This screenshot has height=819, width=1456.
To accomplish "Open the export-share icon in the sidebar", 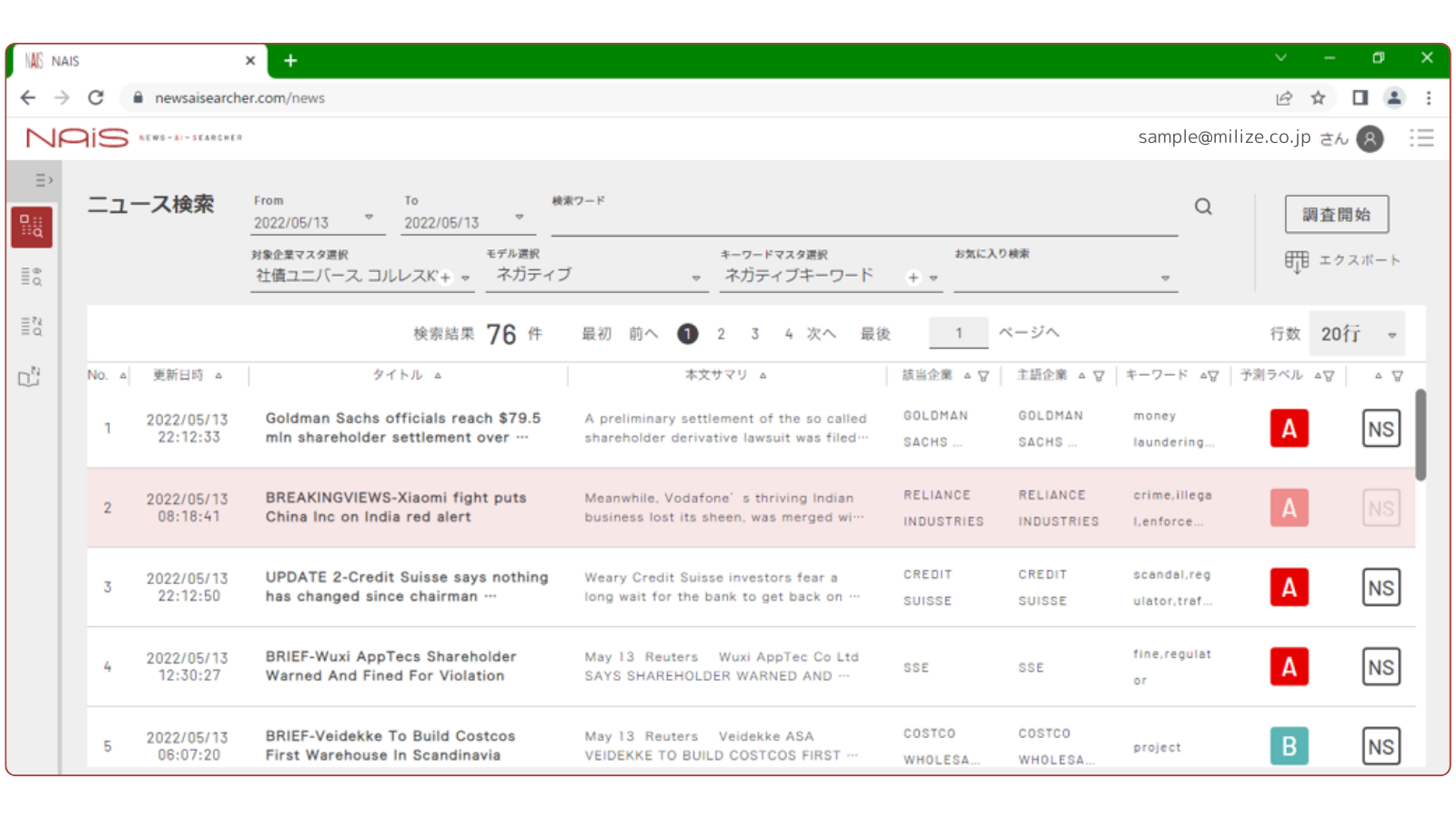I will pos(30,376).
